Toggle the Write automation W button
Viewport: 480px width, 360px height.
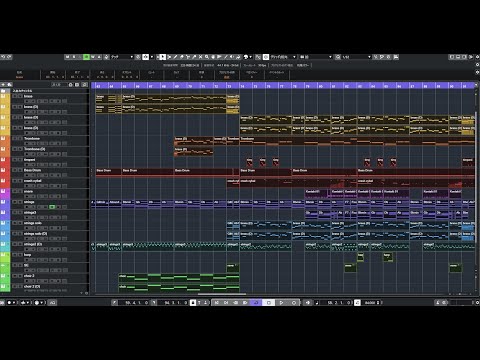coord(93,57)
